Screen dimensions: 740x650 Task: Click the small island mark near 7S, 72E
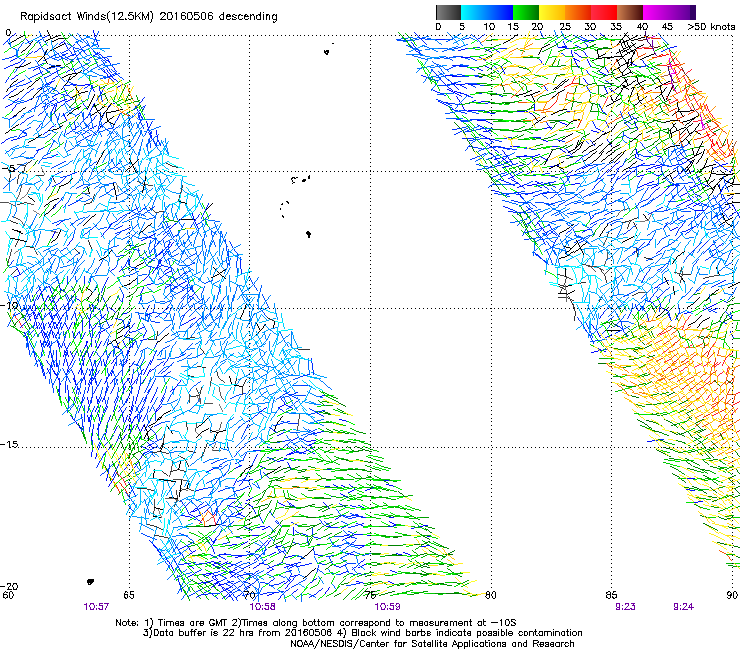pos(308,234)
